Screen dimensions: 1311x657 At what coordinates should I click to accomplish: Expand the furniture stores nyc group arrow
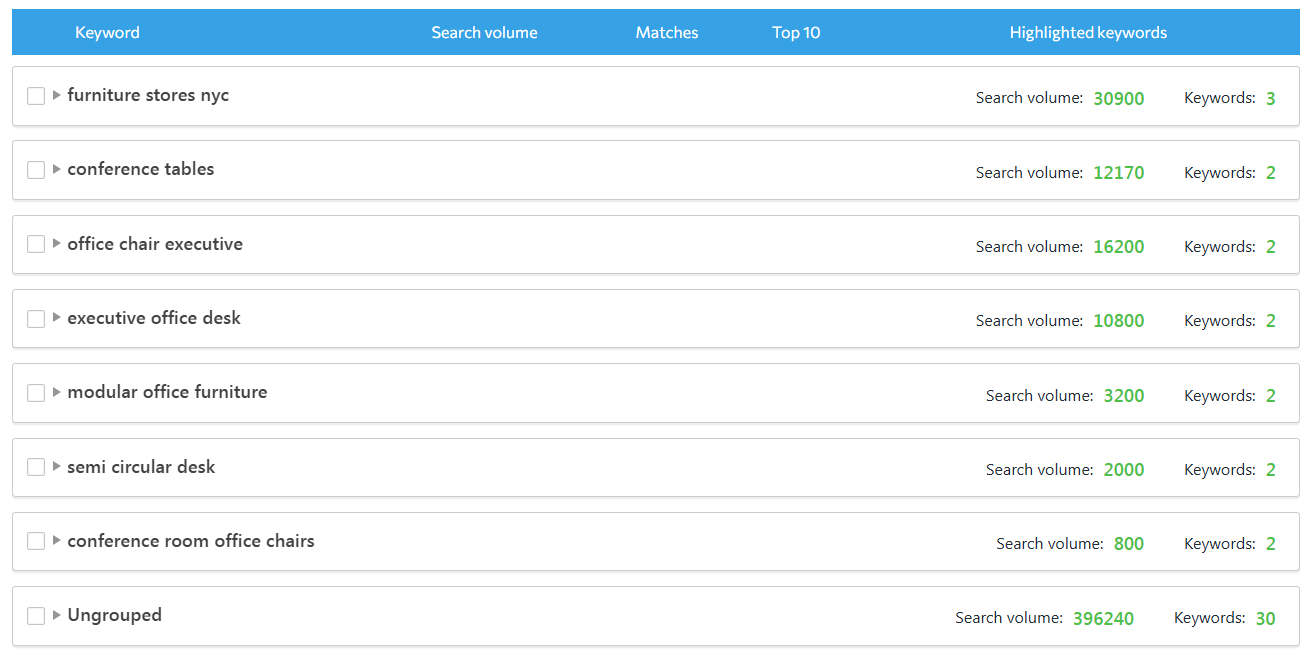click(57, 96)
